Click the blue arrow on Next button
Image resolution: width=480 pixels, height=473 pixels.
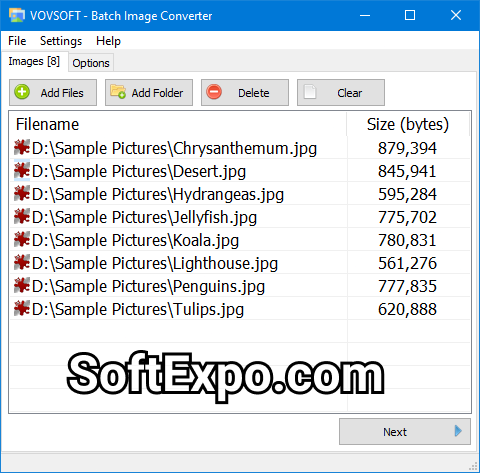(458, 431)
